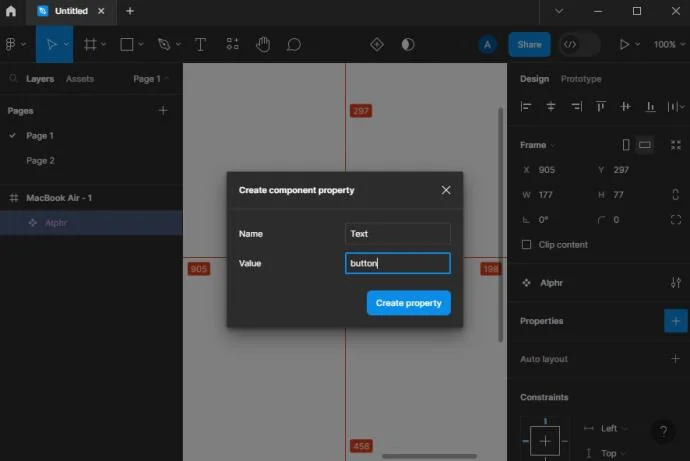This screenshot has width=690, height=461.
Task: Align selection to horizontal centers
Action: point(551,106)
